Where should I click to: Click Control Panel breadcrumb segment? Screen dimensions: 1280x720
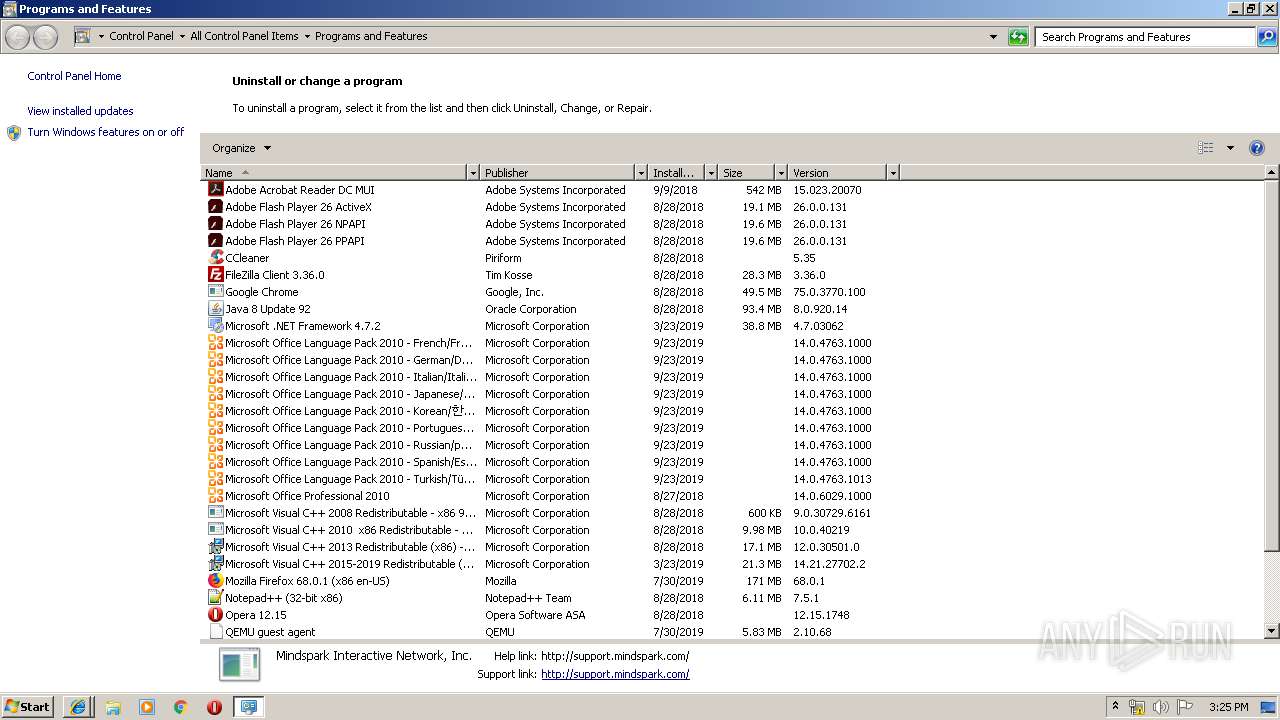coord(141,36)
